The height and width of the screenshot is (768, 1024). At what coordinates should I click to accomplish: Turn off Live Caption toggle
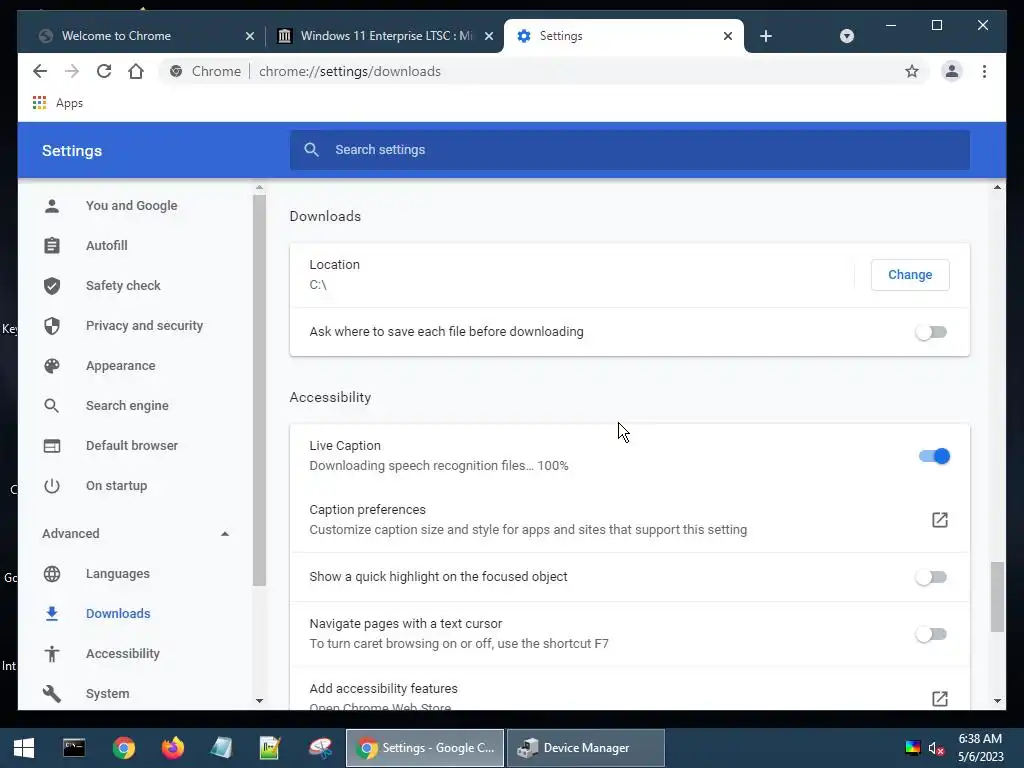pyautogui.click(x=934, y=456)
